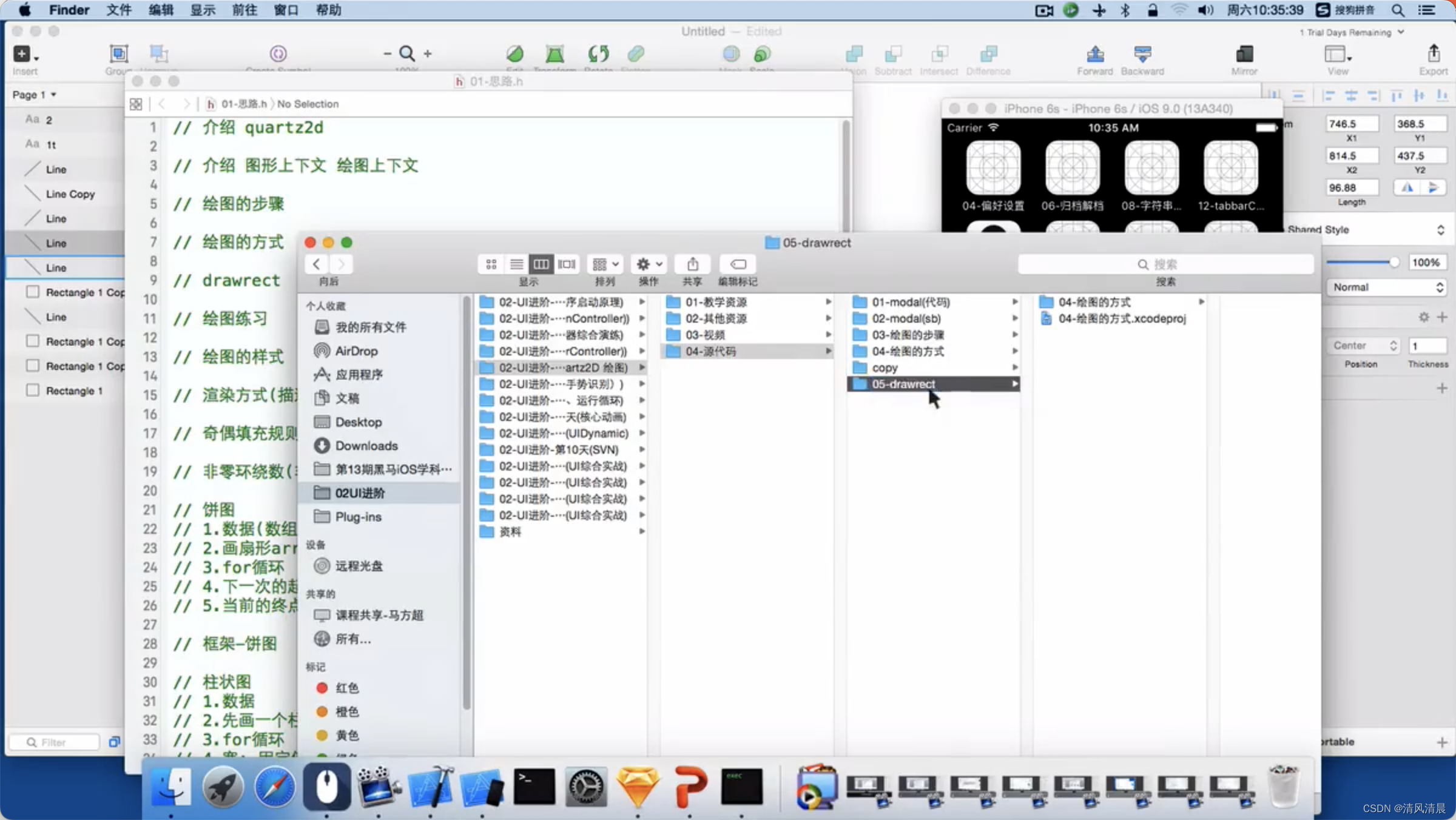The width and height of the screenshot is (1456, 820).
Task: Click the zoom in plus in Sketch toolbar
Action: (428, 54)
